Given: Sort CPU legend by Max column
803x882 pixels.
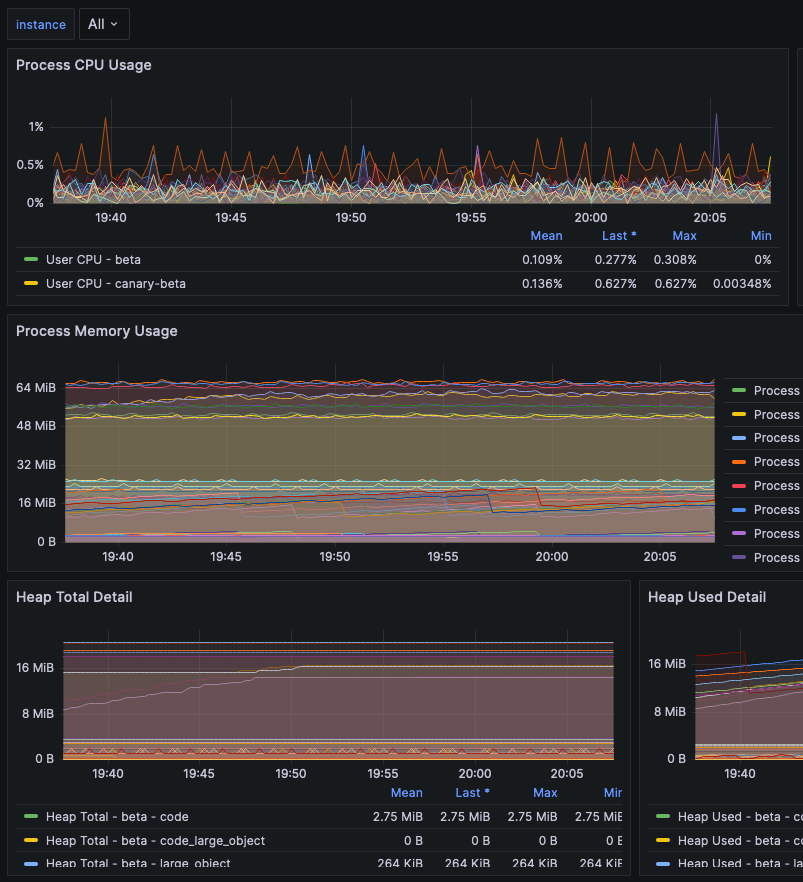Looking at the screenshot, I should pos(684,236).
